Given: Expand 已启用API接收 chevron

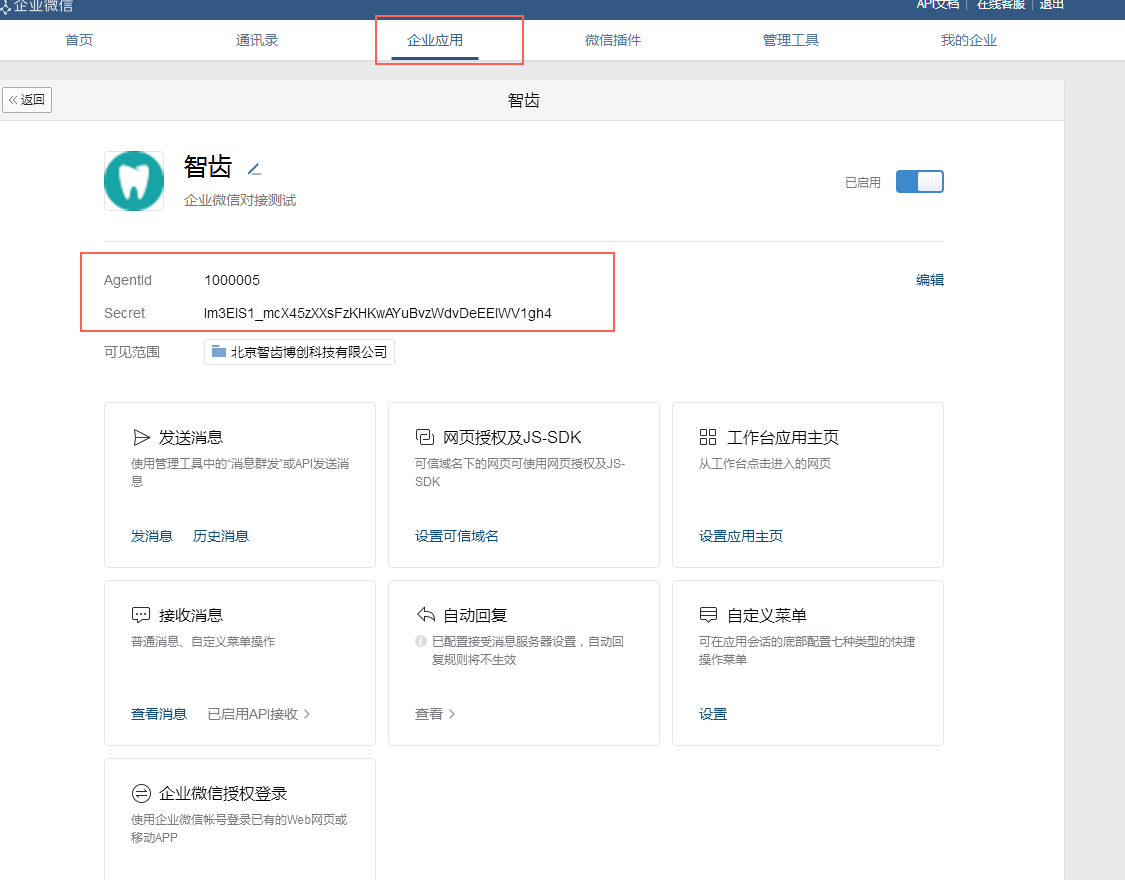Looking at the screenshot, I should [x=307, y=714].
